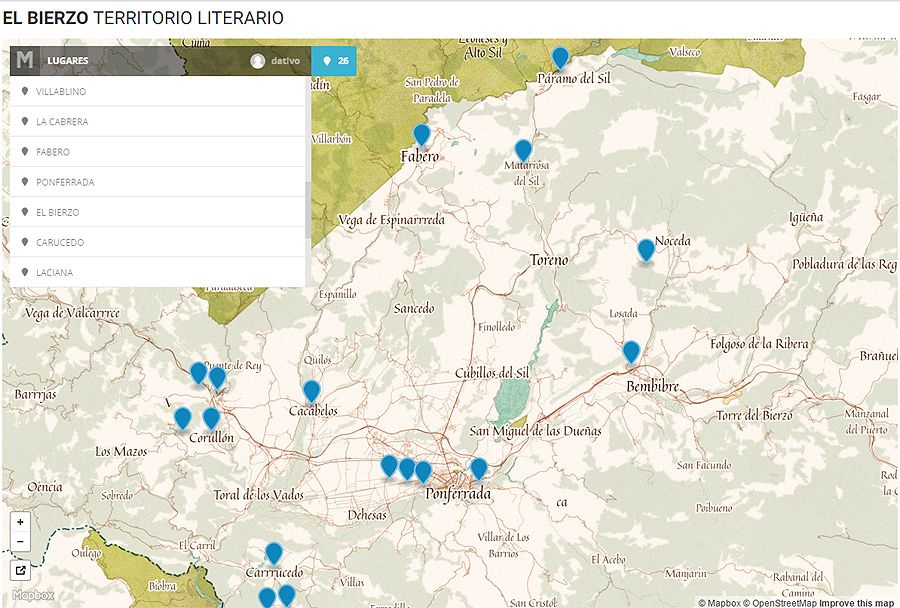Click the Mapbox M logo icon
Viewport: 900px width, 608px height.
coord(25,61)
